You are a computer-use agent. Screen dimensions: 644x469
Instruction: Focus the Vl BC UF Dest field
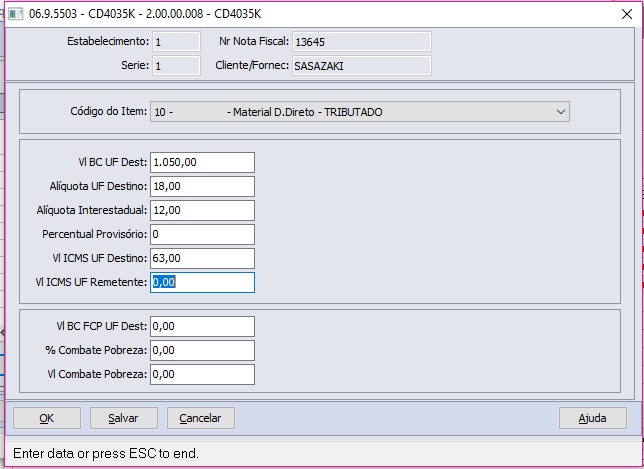(202, 163)
